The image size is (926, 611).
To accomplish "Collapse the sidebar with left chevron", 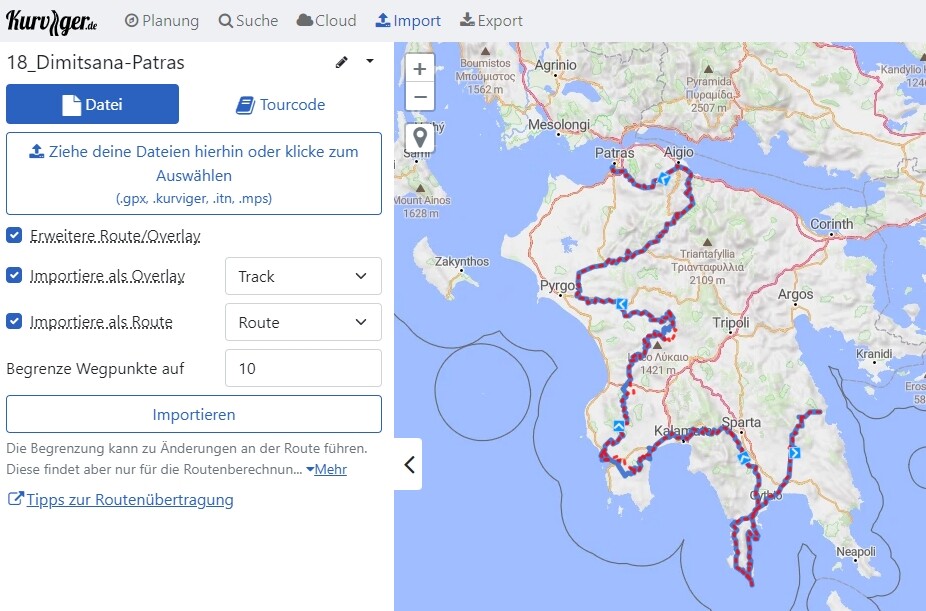I will (408, 464).
